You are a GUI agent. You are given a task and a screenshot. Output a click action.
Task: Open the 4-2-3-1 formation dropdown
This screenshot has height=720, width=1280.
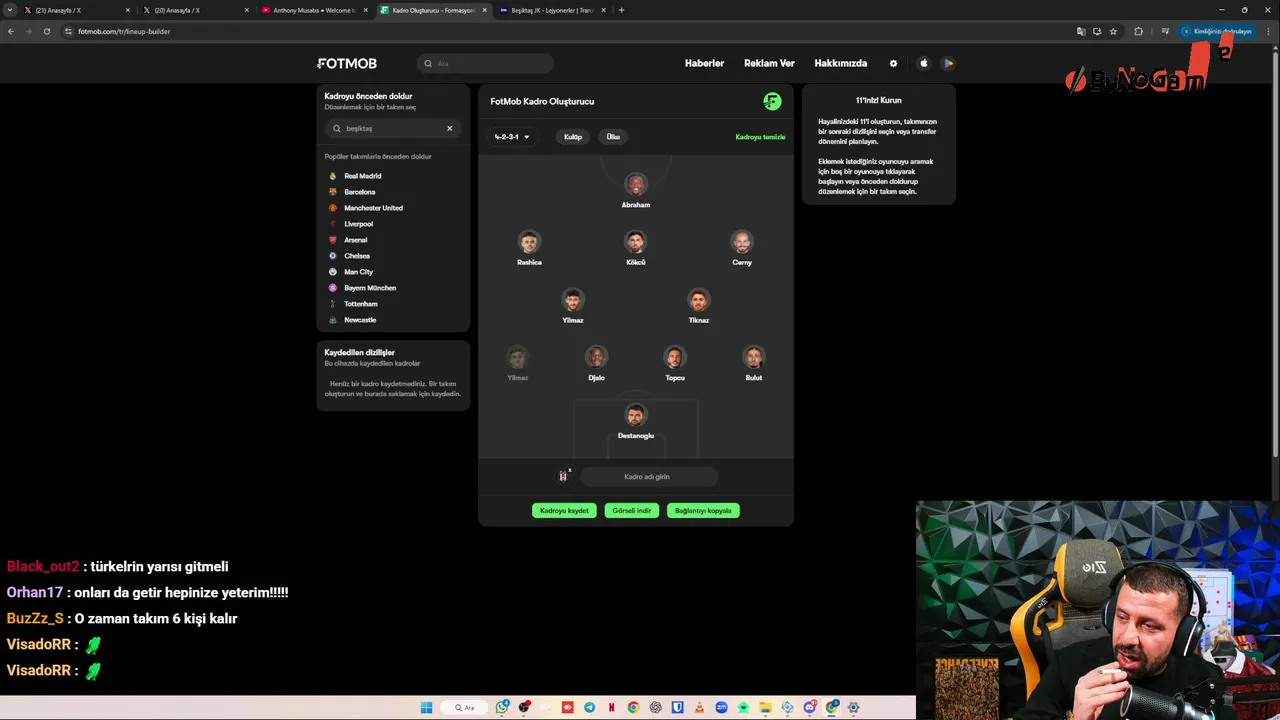(x=512, y=137)
